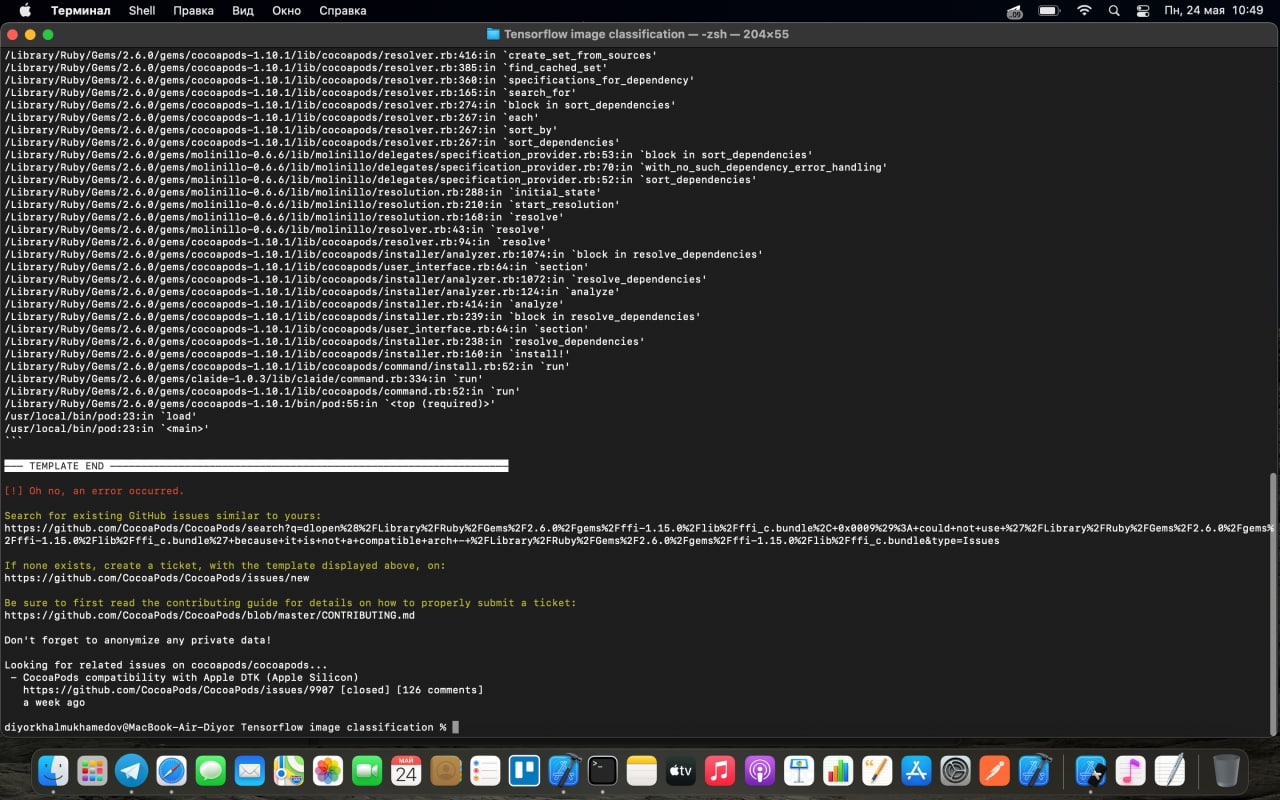
Task: Open Safari from the Dock
Action: point(171,770)
